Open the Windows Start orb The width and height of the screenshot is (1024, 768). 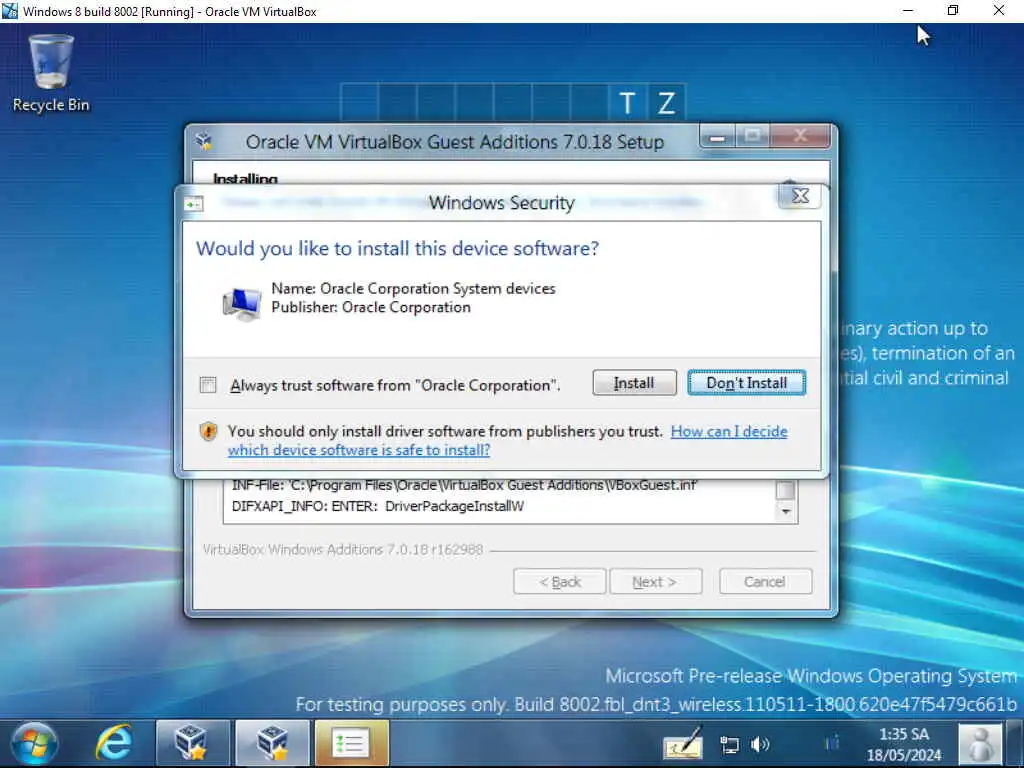[x=34, y=743]
